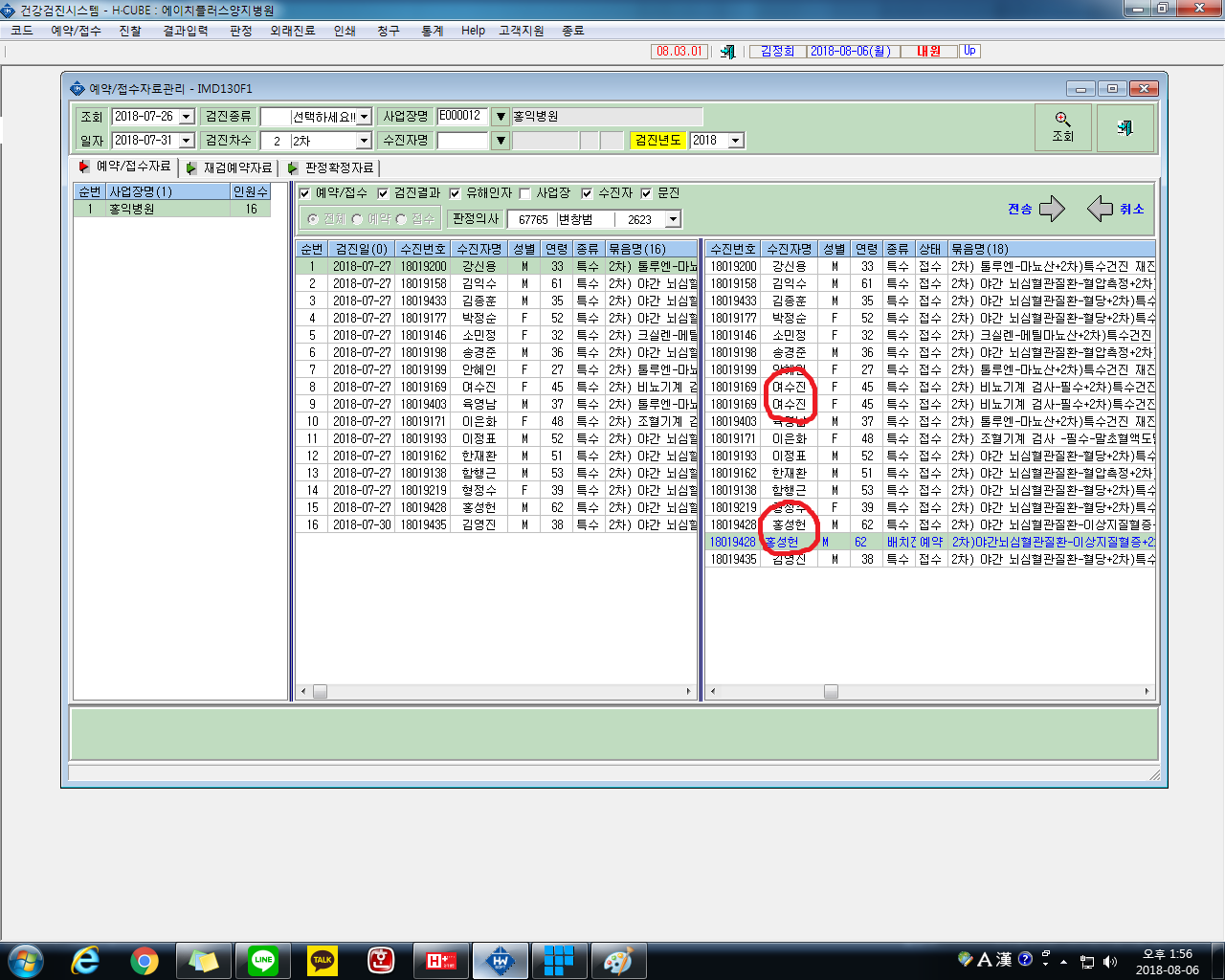Click the exit door icon beside 조회
The image size is (1225, 980).
pyautogui.click(x=1125, y=127)
